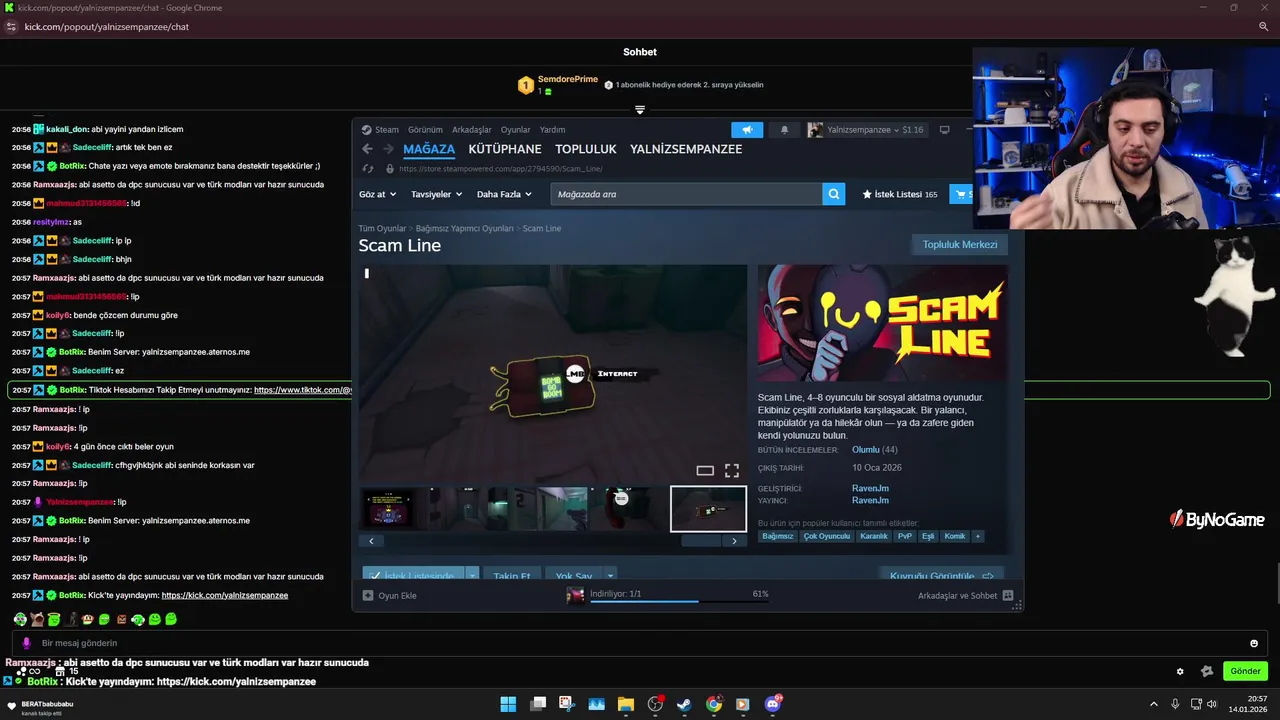The height and width of the screenshot is (720, 1280).
Task: Click the Topluluk Merkezi button
Action: pyautogui.click(x=960, y=244)
